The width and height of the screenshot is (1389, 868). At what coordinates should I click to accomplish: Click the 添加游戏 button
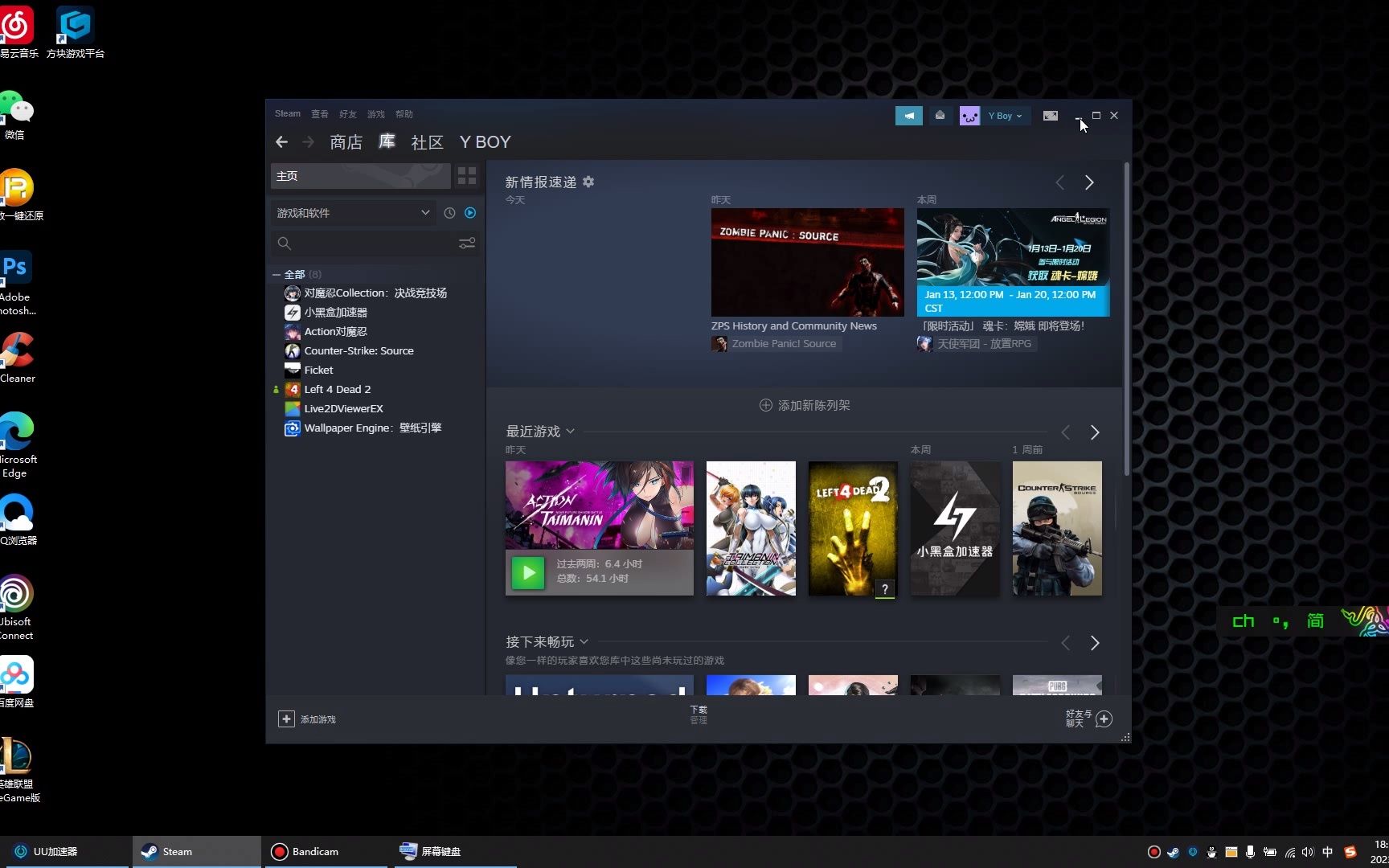[308, 719]
